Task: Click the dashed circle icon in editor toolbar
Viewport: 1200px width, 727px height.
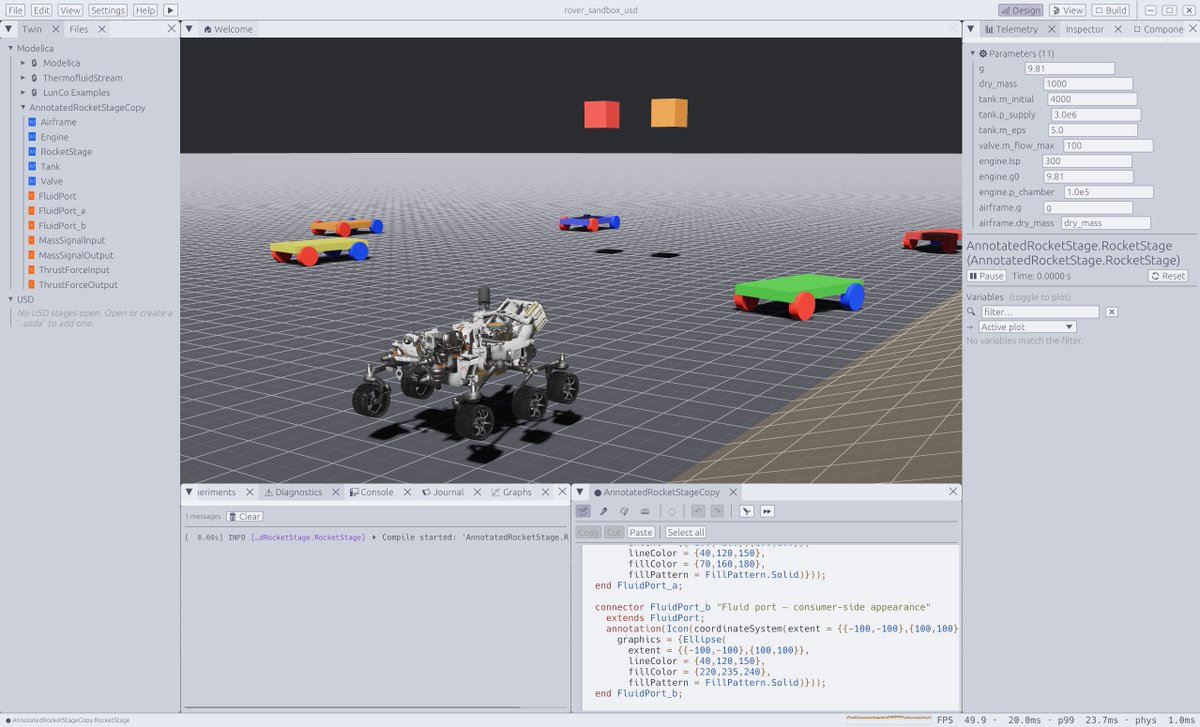Action: click(672, 511)
